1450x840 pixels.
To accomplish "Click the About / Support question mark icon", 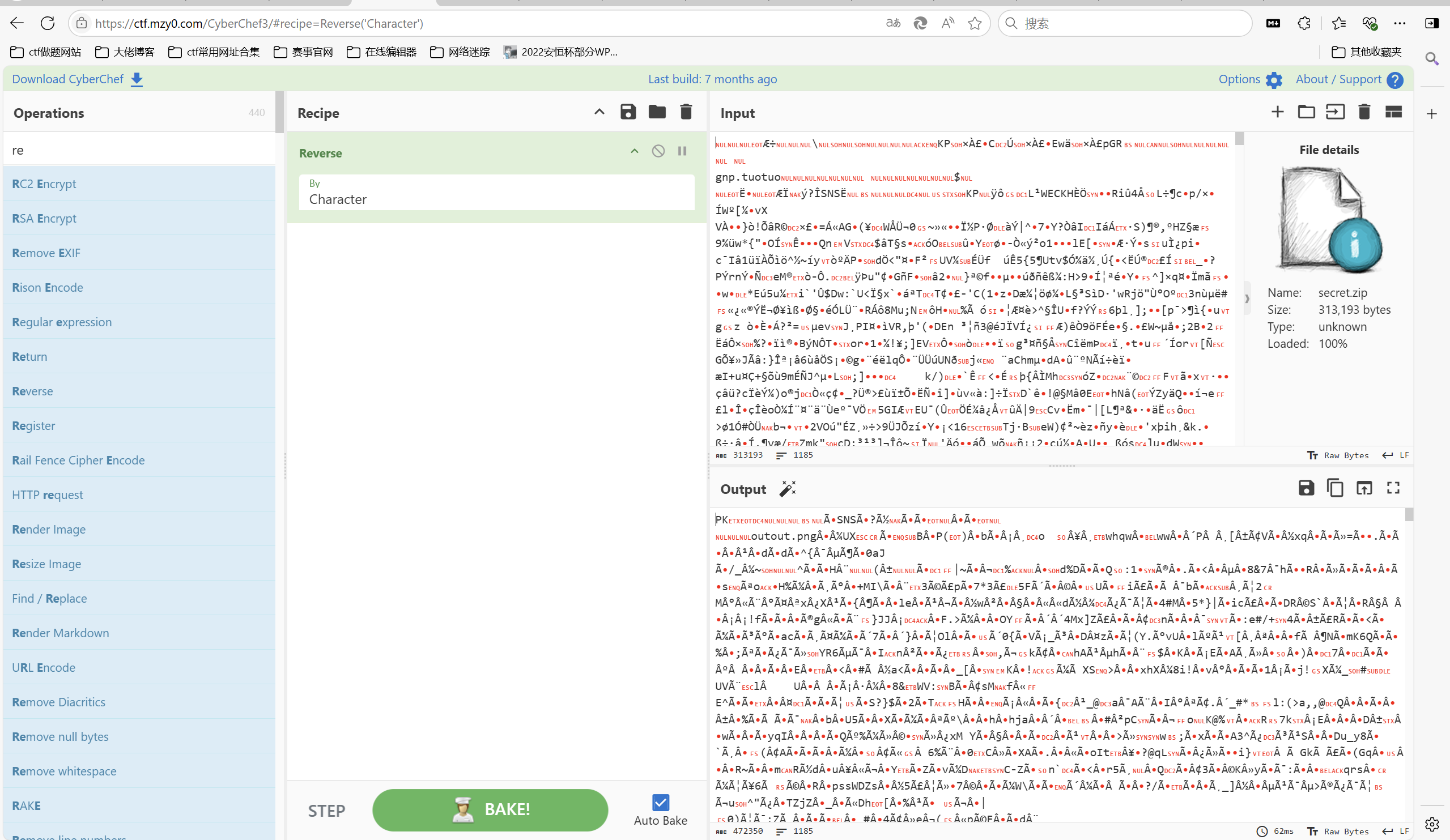I will (1395, 80).
